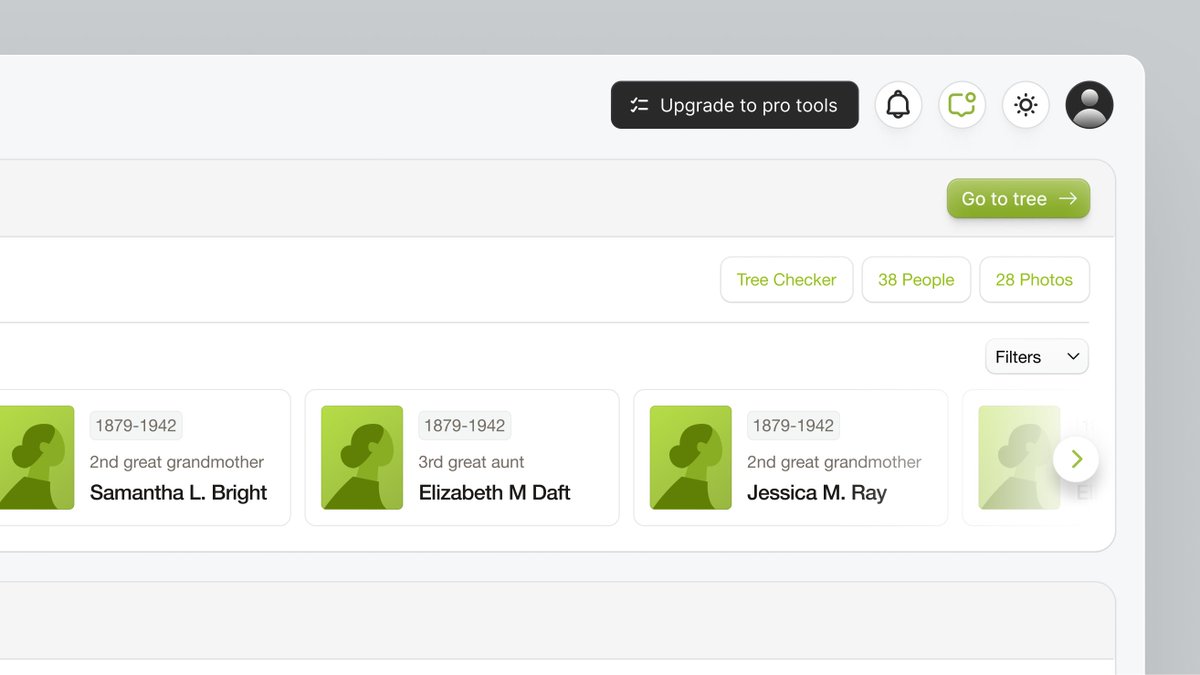Viewport: 1200px width, 675px height.
Task: Click the name Elizabeth M Daft
Action: tap(494, 492)
